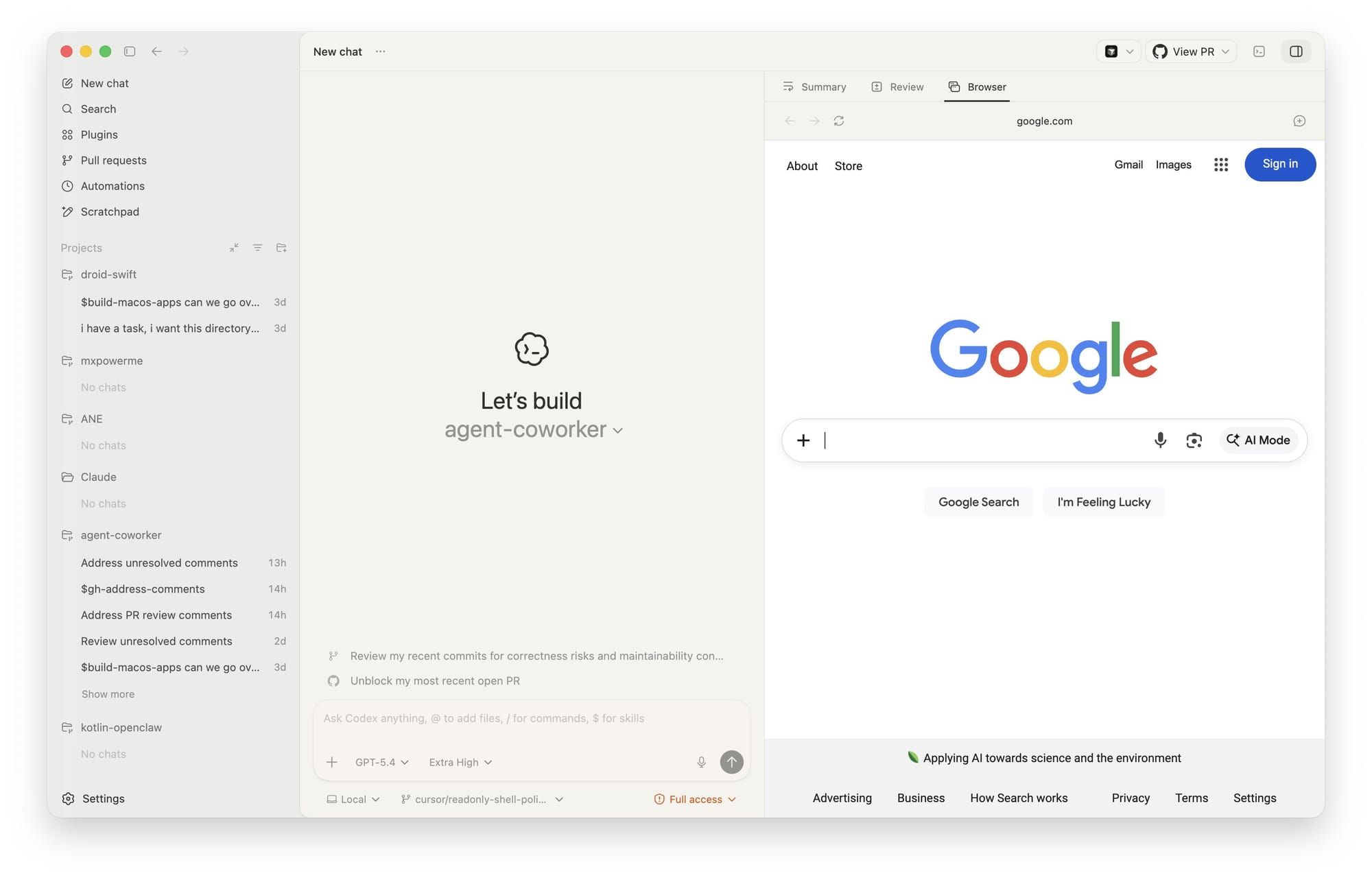This screenshot has width=1372, height=880.
Task: Click the plus attach icon in chat composer
Action: pos(331,762)
